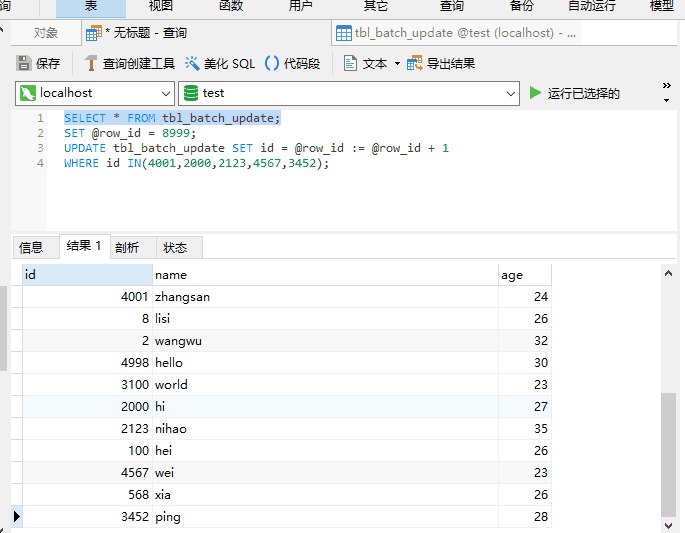Expand toolbar overflow chevron next to Run
The image size is (685, 533).
pos(666,85)
